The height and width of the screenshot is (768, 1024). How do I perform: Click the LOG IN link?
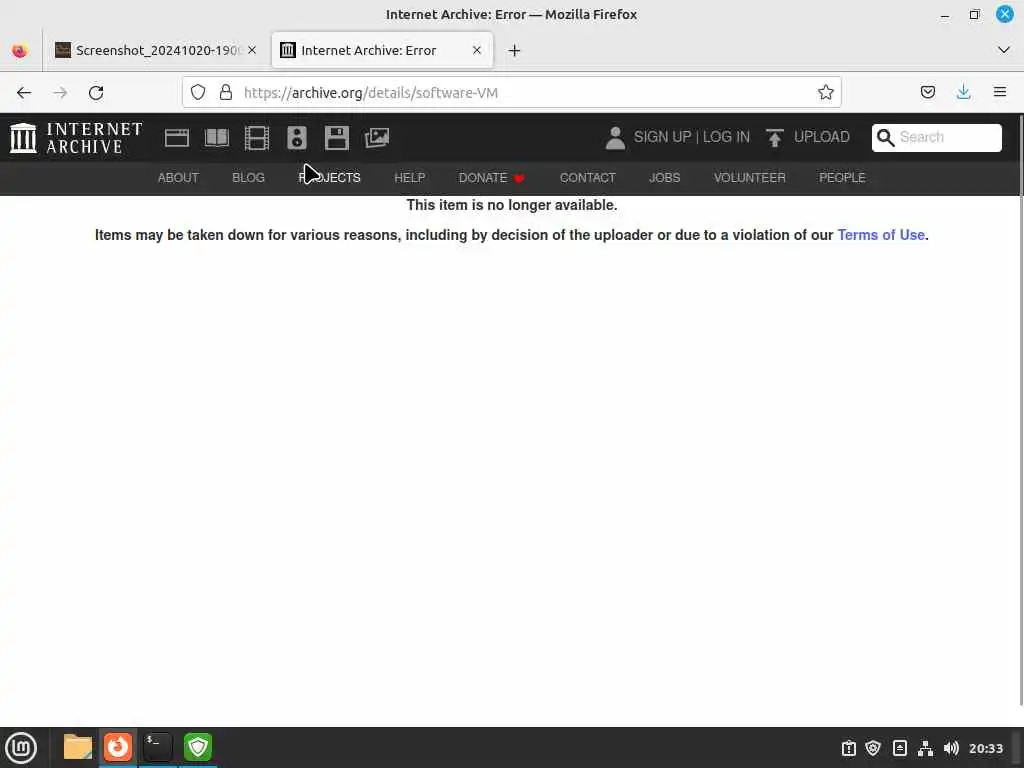pos(726,137)
